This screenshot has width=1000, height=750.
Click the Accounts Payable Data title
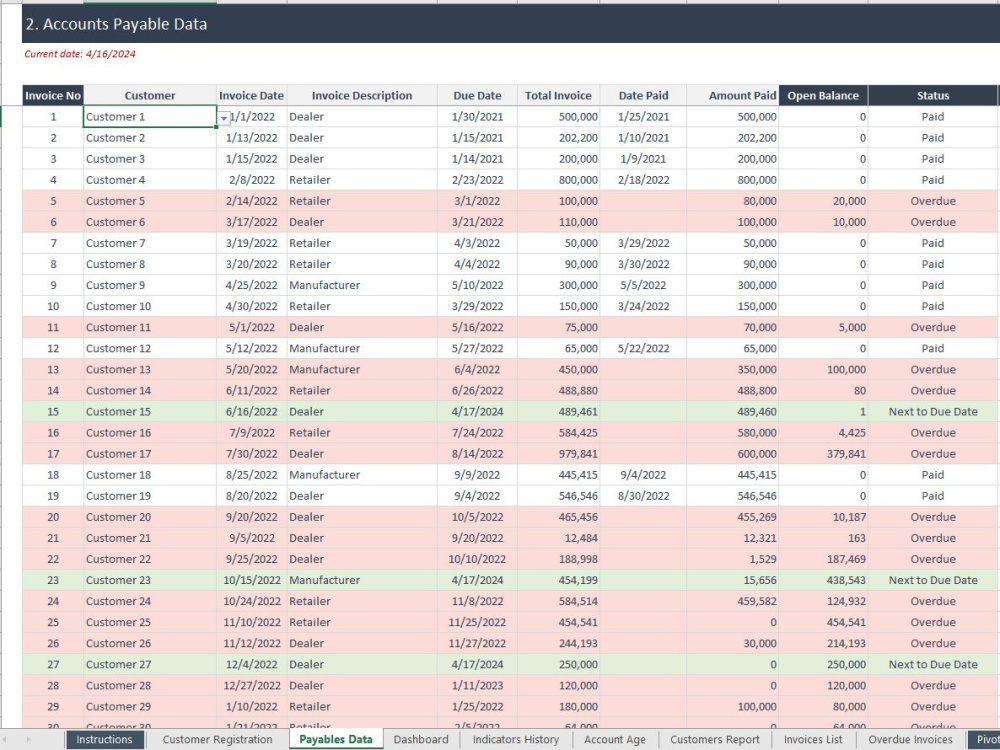(x=116, y=24)
